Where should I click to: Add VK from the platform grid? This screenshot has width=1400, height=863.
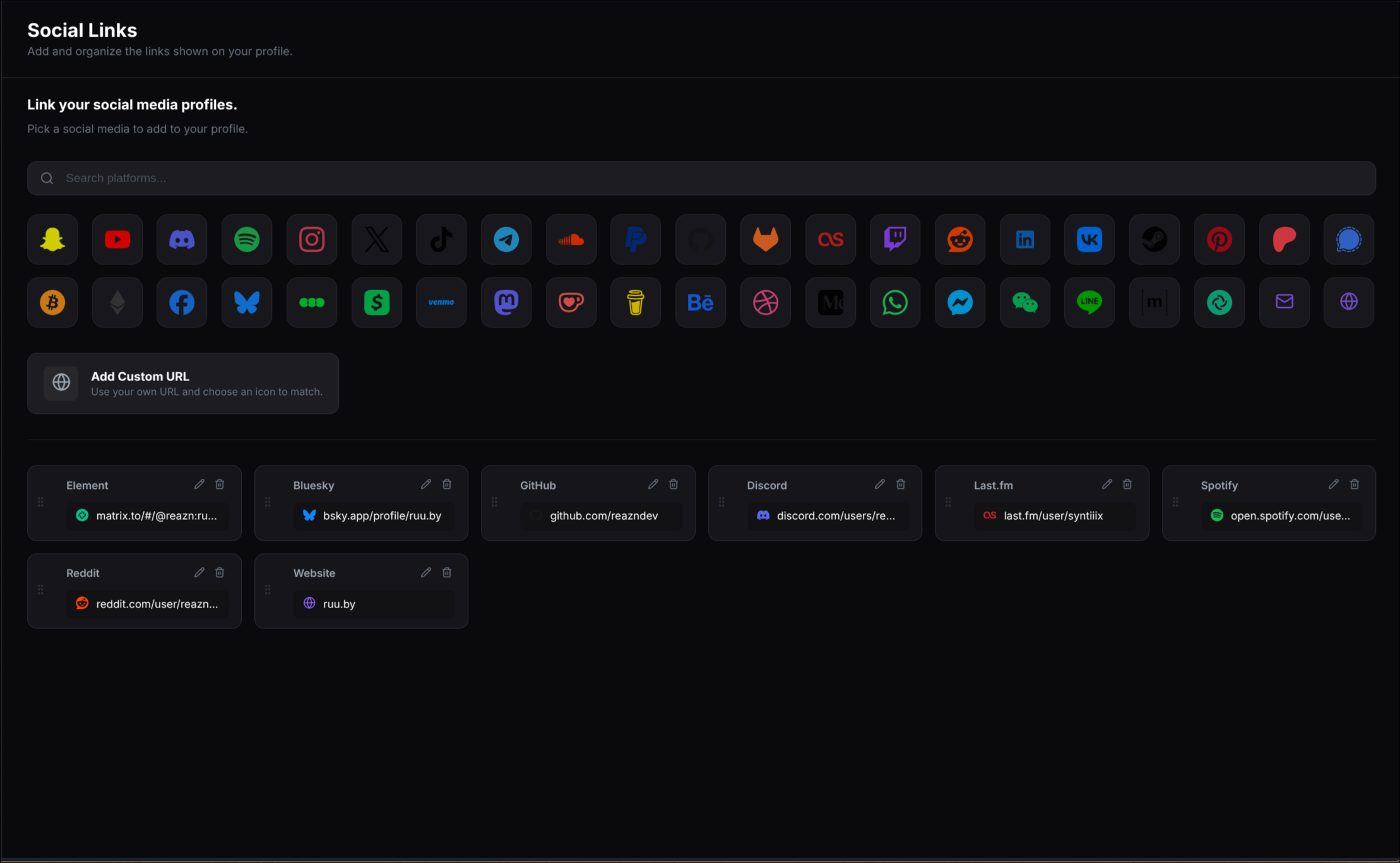(x=1089, y=240)
